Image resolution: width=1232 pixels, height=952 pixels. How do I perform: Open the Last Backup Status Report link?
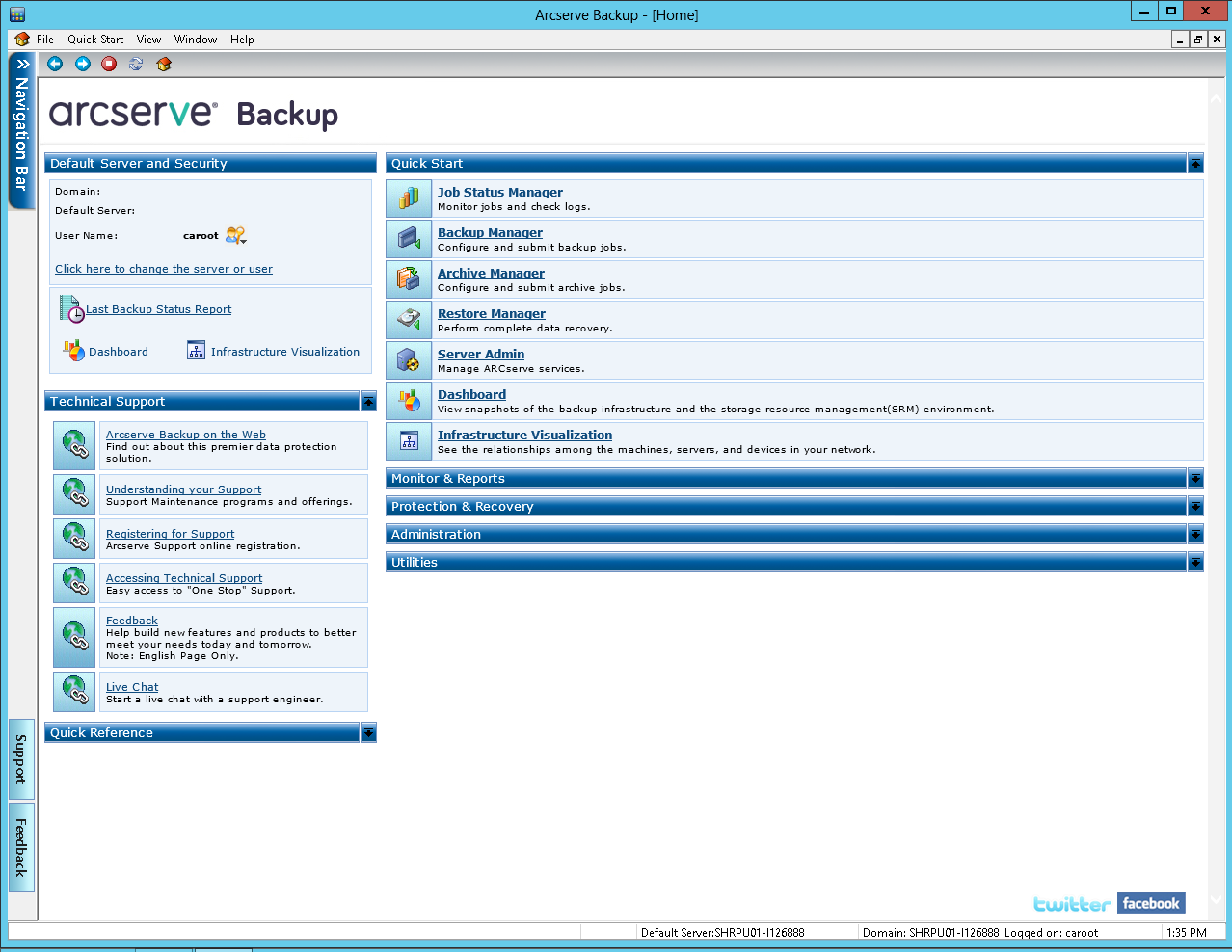click(x=159, y=308)
